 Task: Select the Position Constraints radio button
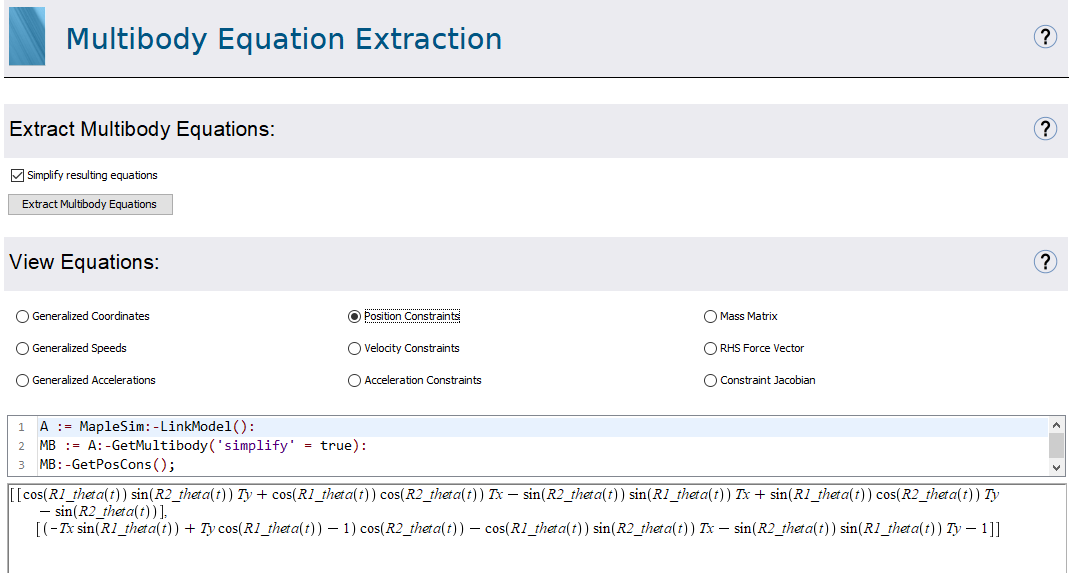coord(354,316)
